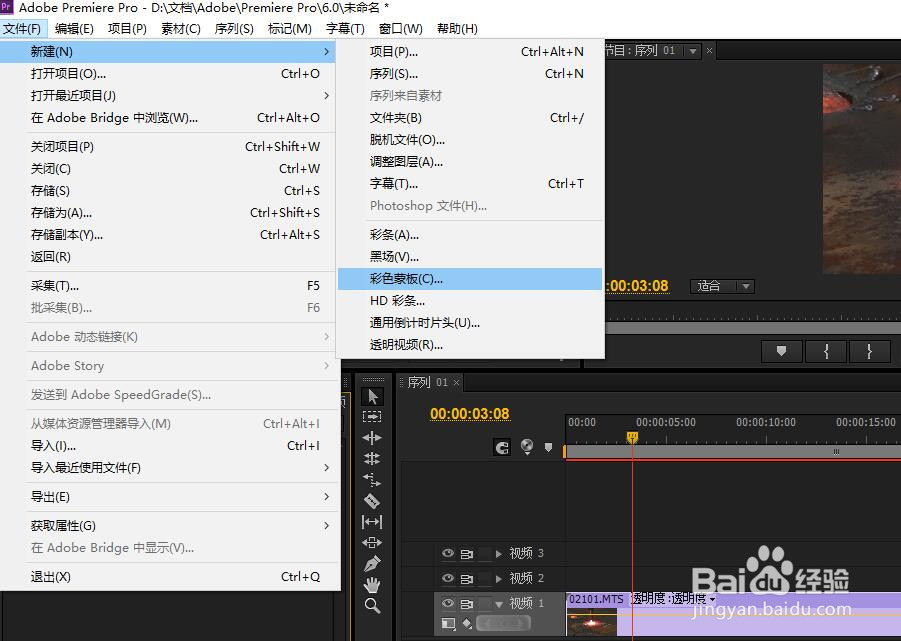Viewport: 901px width, 641px height.
Task: Choose 调整图层(A)... menu entry
Action: pos(470,162)
